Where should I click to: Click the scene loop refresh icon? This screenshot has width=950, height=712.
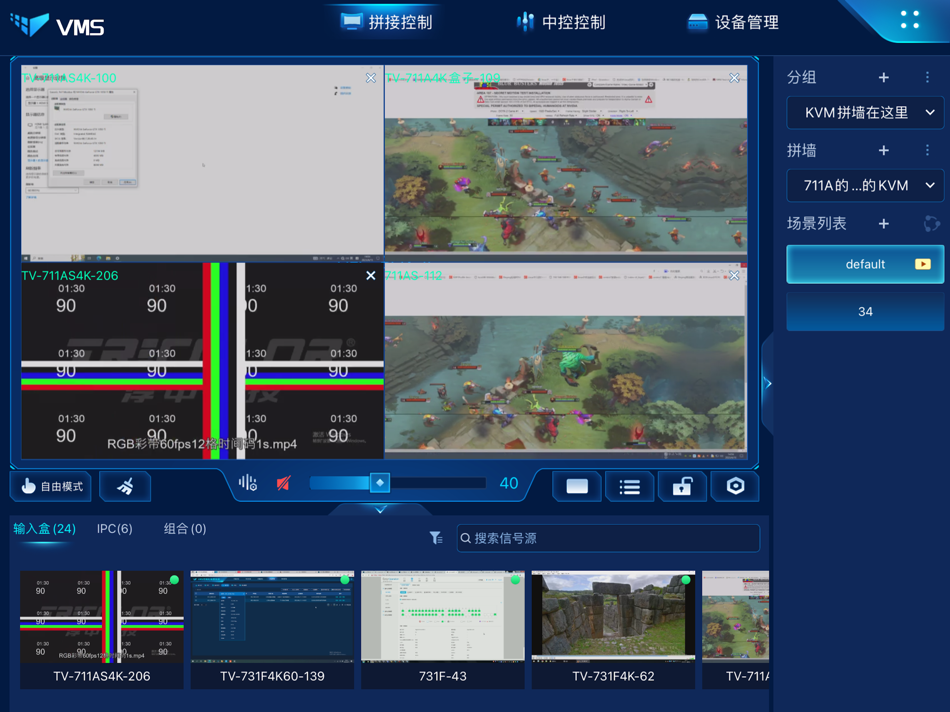pyautogui.click(x=931, y=224)
